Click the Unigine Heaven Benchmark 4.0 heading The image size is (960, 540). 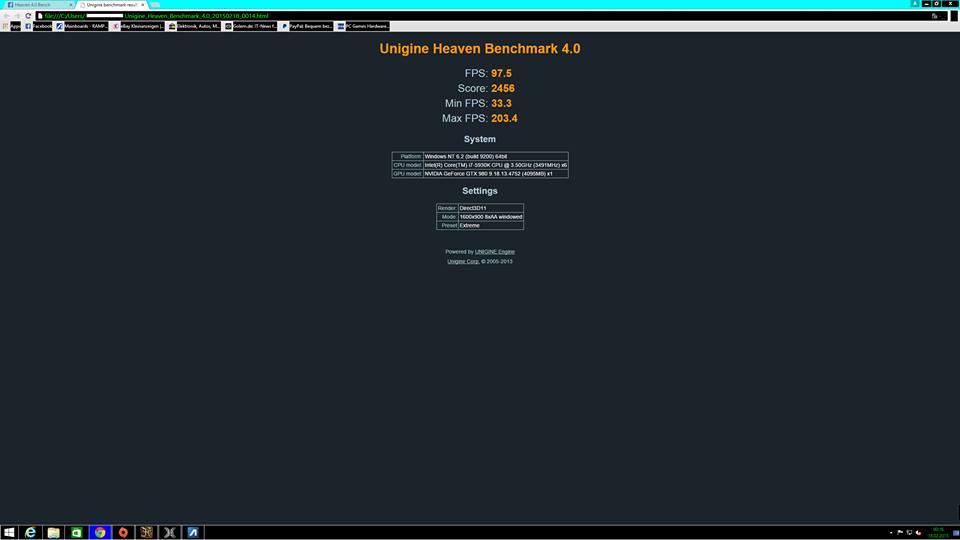tap(480, 49)
